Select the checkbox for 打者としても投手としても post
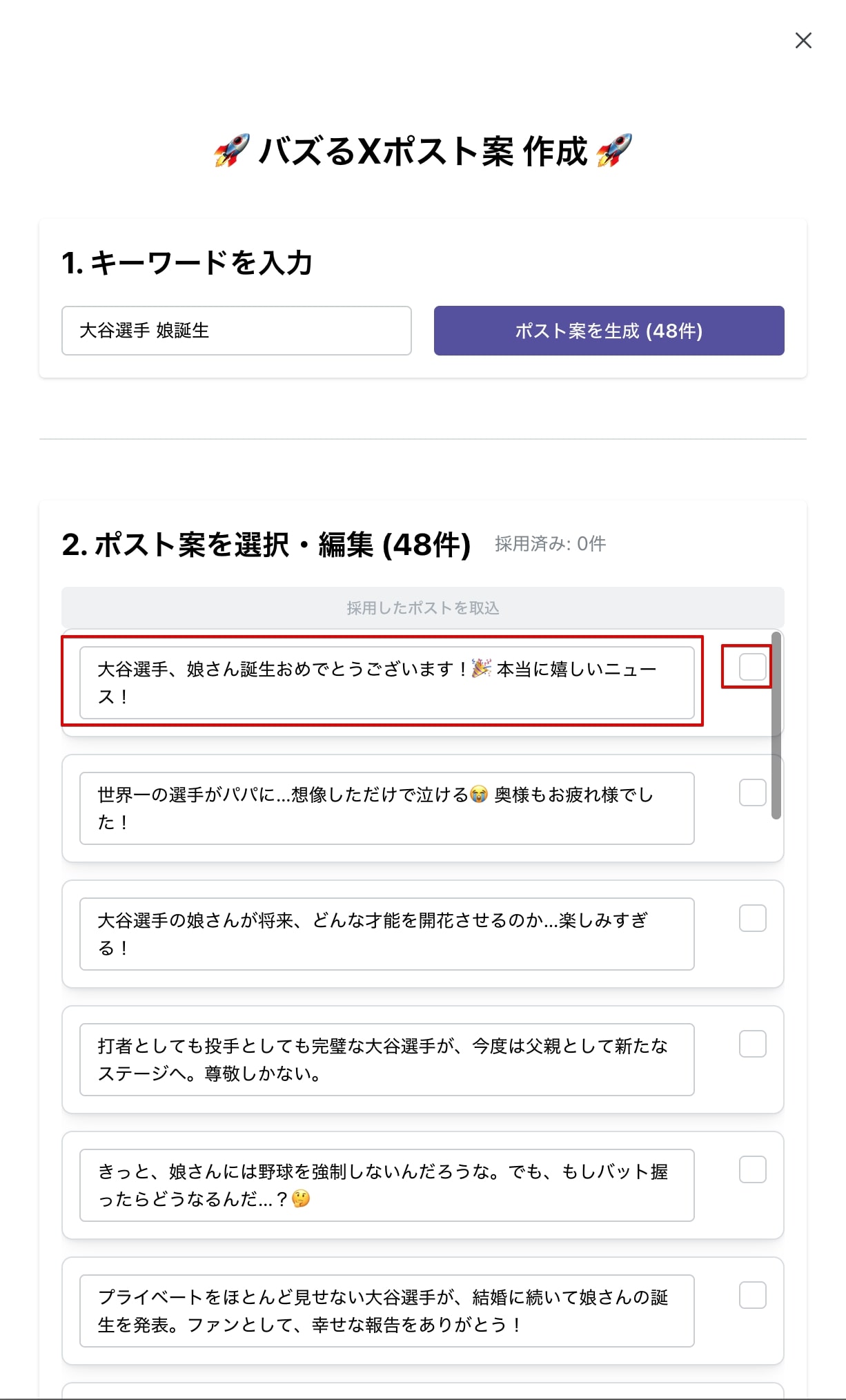This screenshot has width=846, height=1400. pyautogui.click(x=752, y=1044)
